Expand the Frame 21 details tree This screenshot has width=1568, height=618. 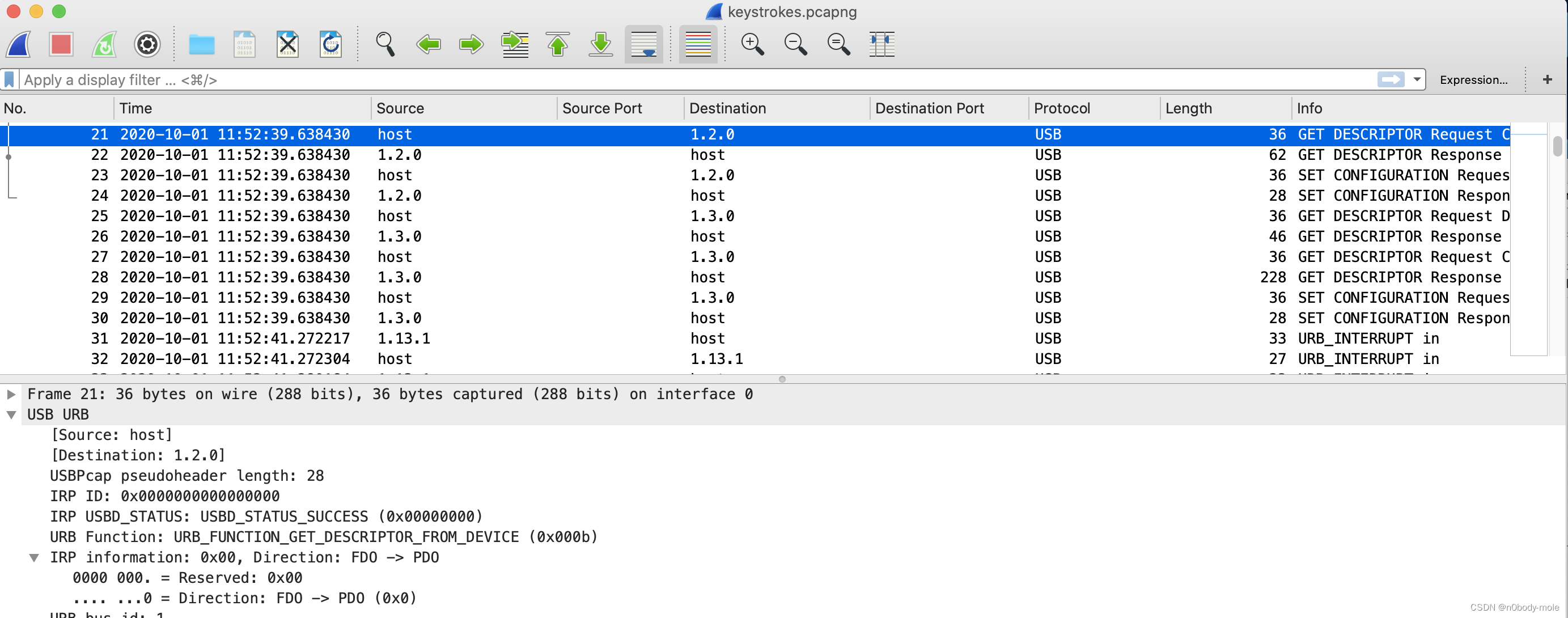coord(11,394)
